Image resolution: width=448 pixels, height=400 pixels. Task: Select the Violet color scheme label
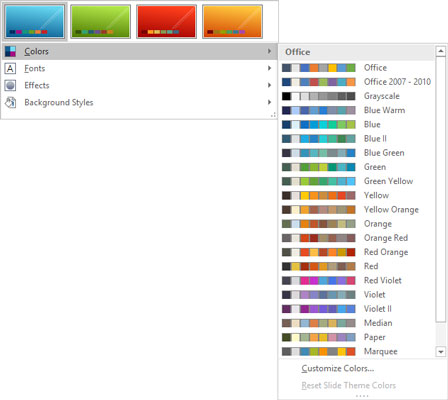click(375, 295)
